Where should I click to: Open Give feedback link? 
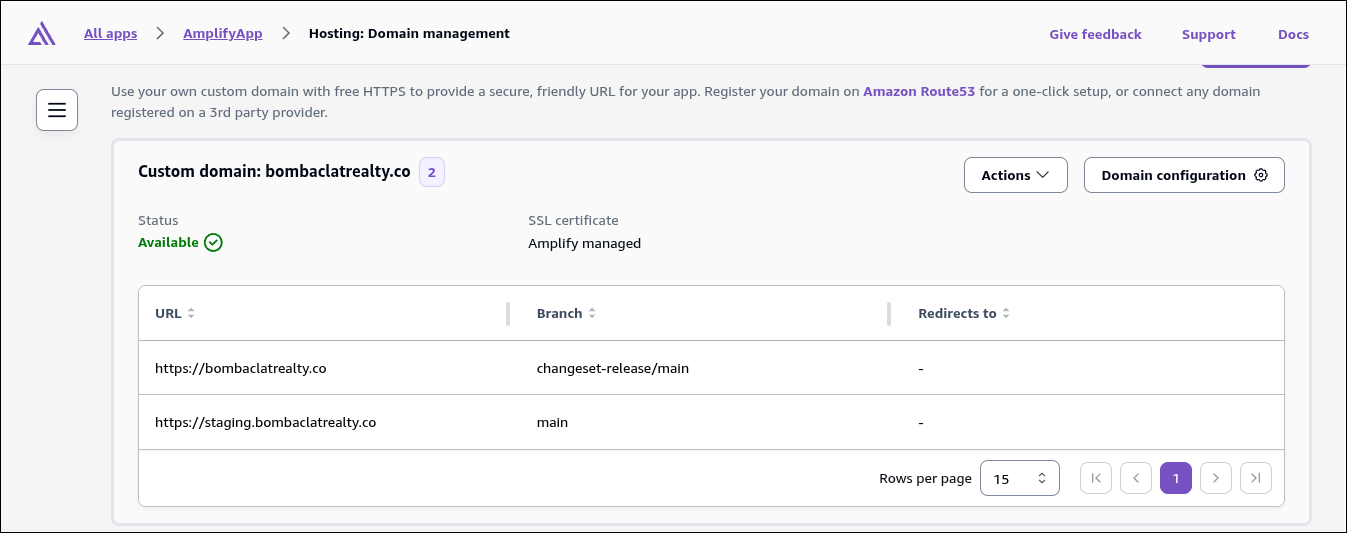point(1095,34)
